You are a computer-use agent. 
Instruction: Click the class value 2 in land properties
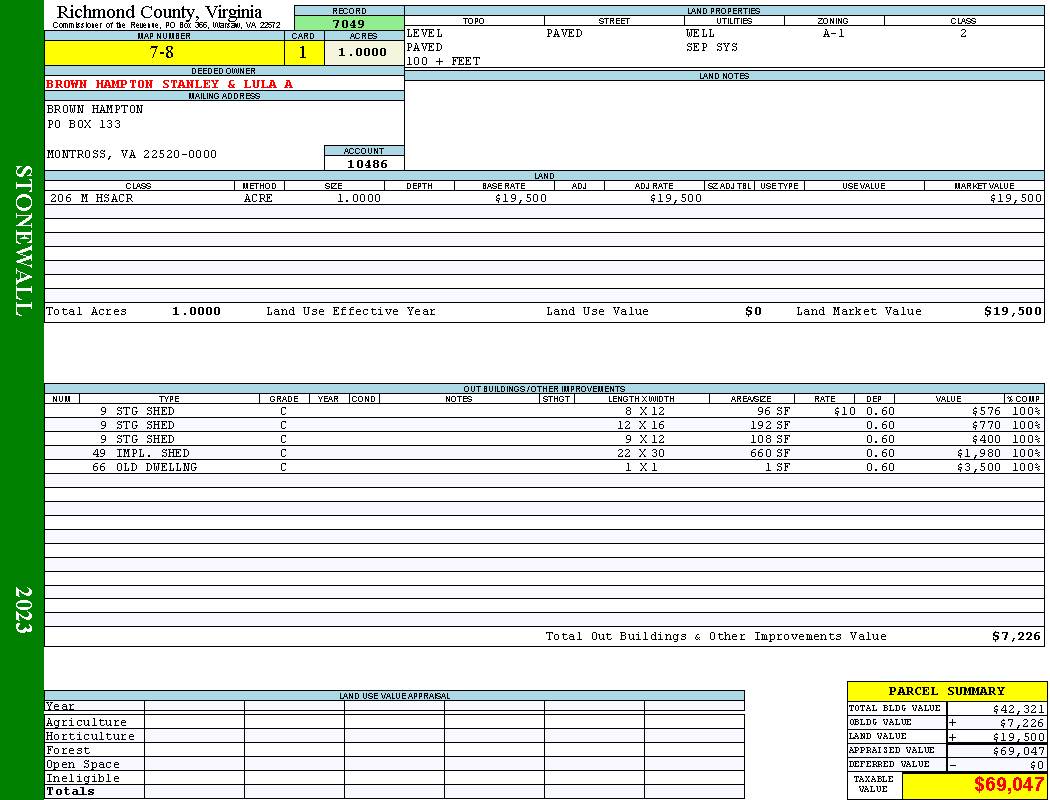click(963, 33)
